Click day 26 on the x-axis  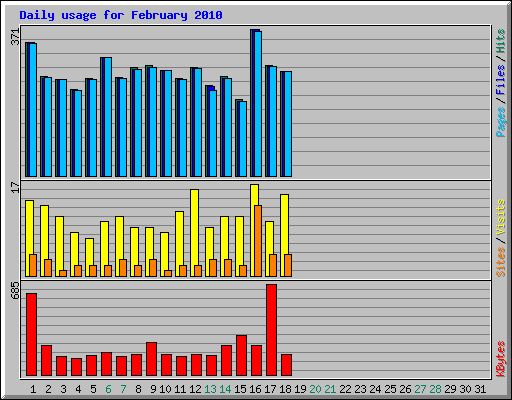click(x=406, y=389)
